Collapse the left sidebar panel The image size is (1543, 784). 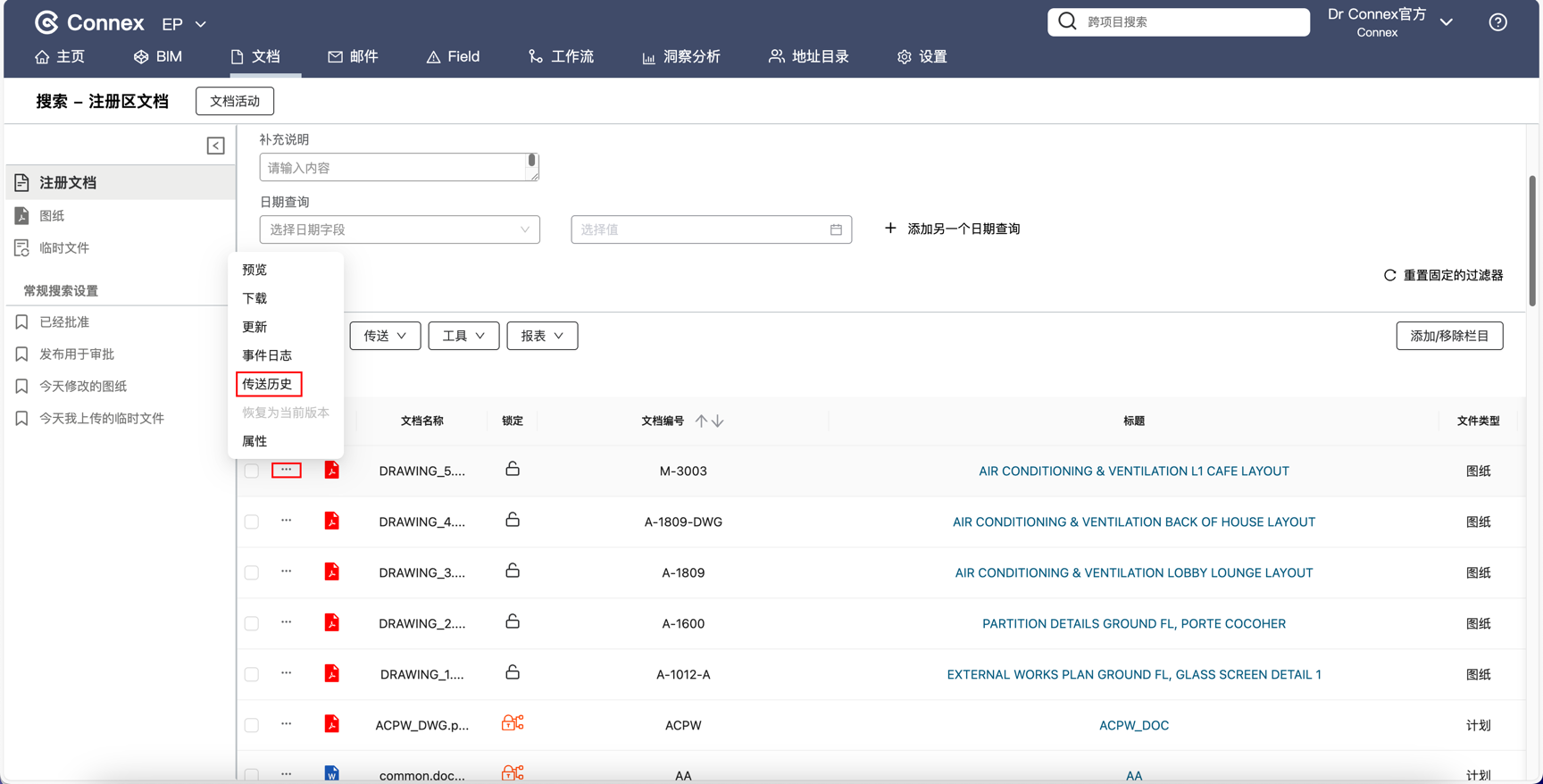click(x=215, y=146)
